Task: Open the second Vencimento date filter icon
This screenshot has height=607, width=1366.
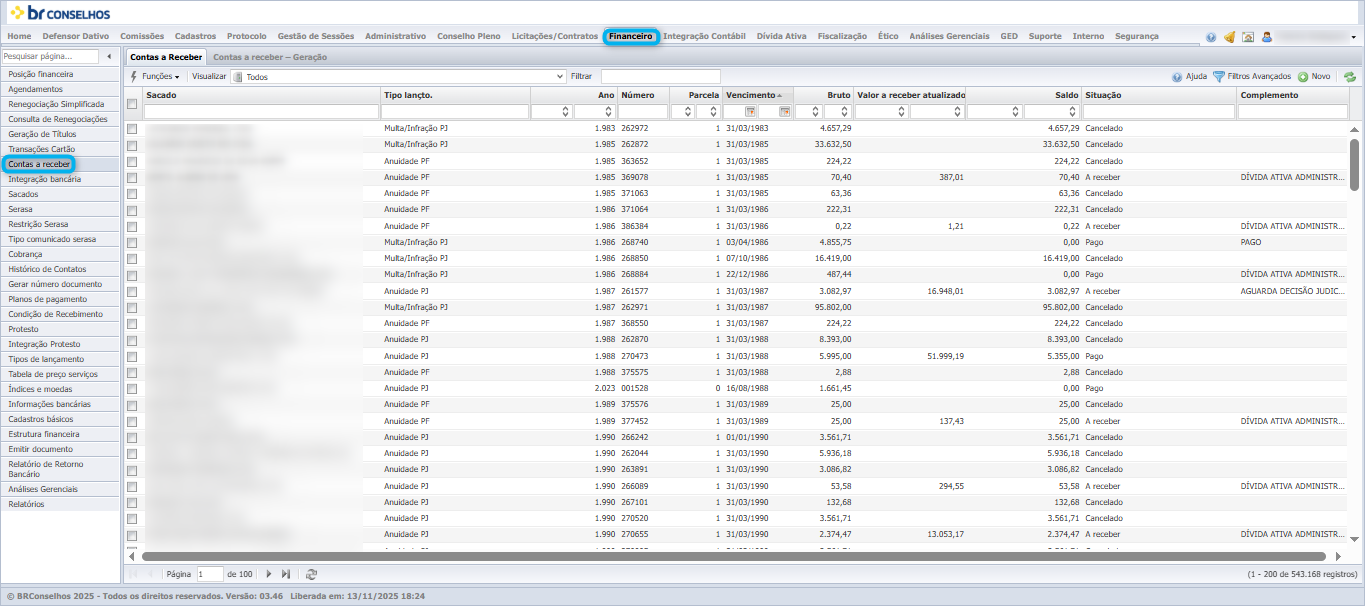Action: [785, 112]
